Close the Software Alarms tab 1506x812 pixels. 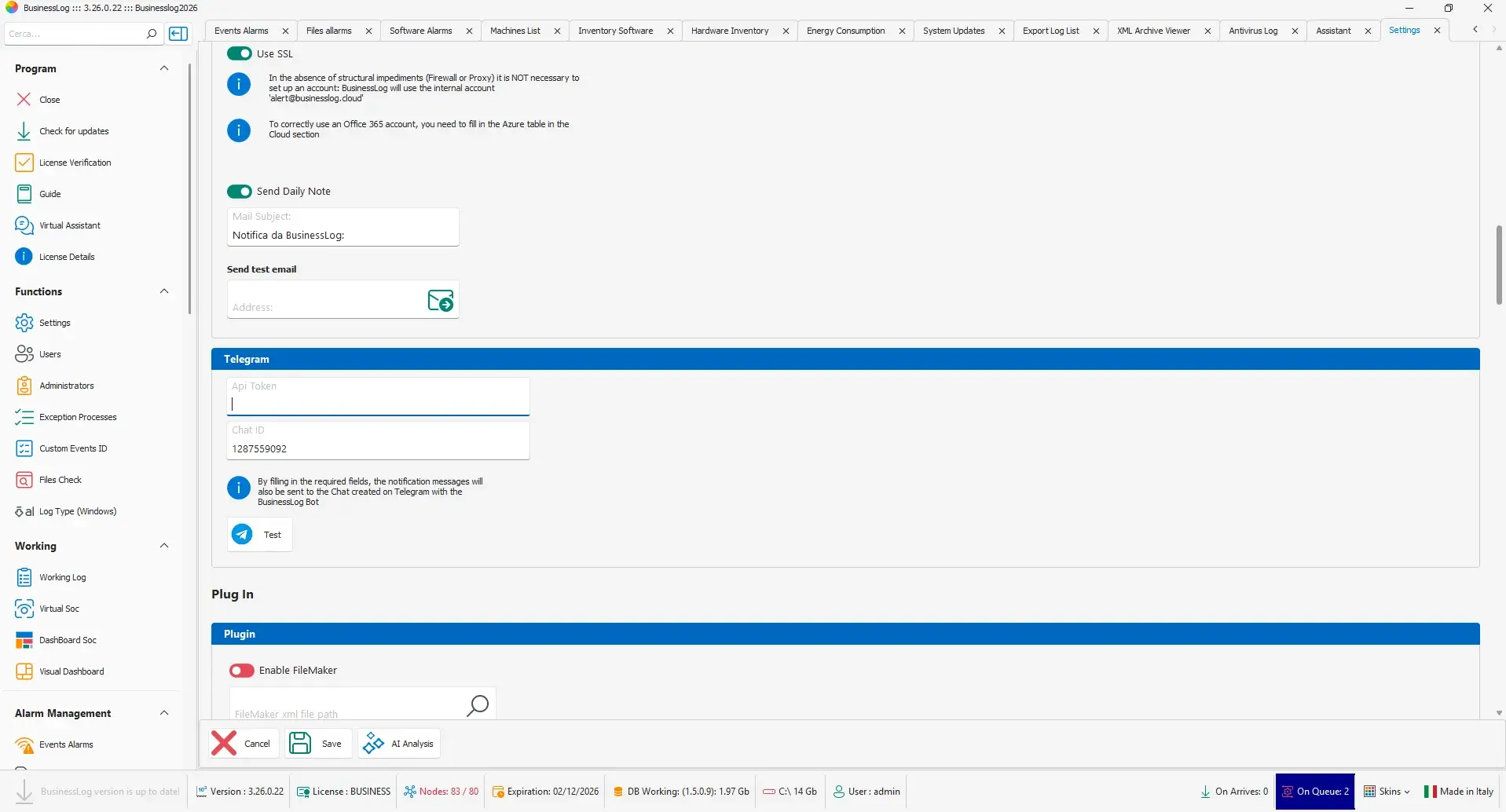[469, 31]
